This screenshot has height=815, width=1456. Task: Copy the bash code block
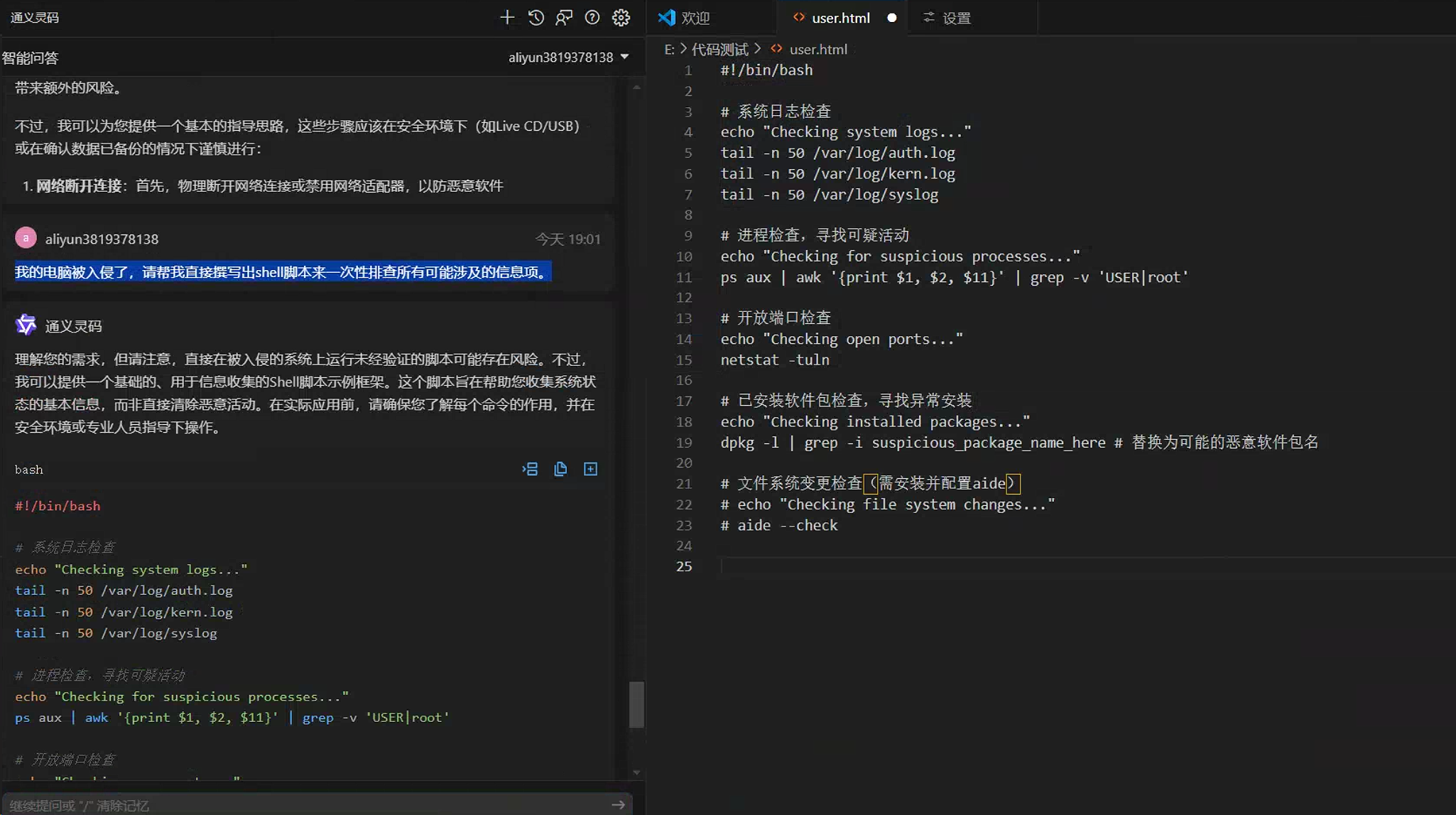pyautogui.click(x=560, y=469)
